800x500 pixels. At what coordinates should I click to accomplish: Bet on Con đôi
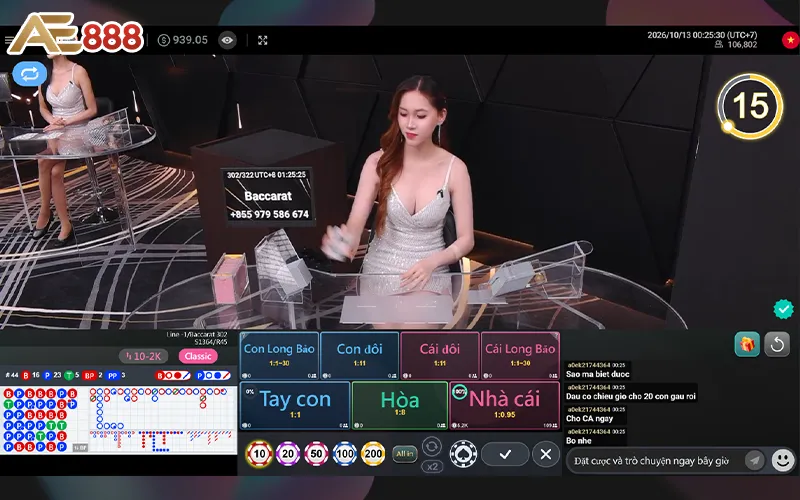[x=360, y=356]
